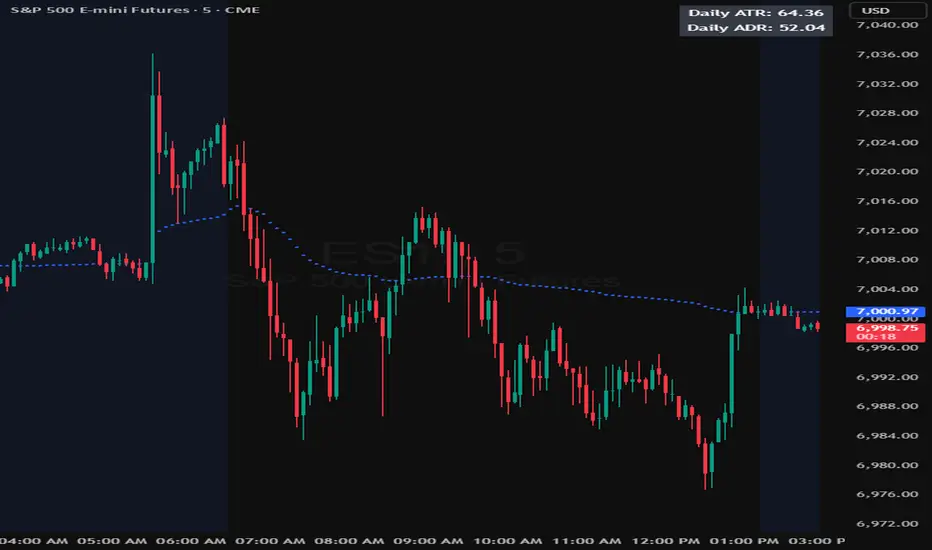This screenshot has width=932, height=550.
Task: Click the 6,976.00 price axis label
Action: [887, 494]
